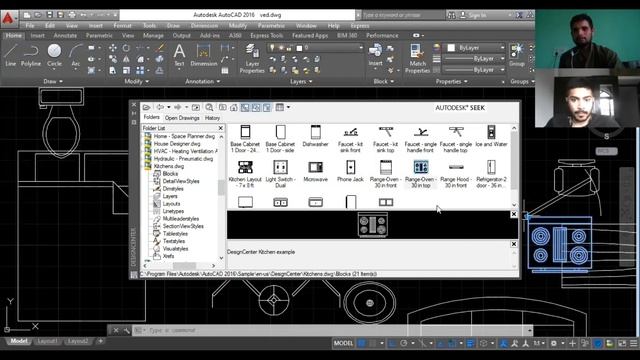640x360 pixels.
Task: Select Kitchens.dwg in folder list
Action: (x=169, y=167)
